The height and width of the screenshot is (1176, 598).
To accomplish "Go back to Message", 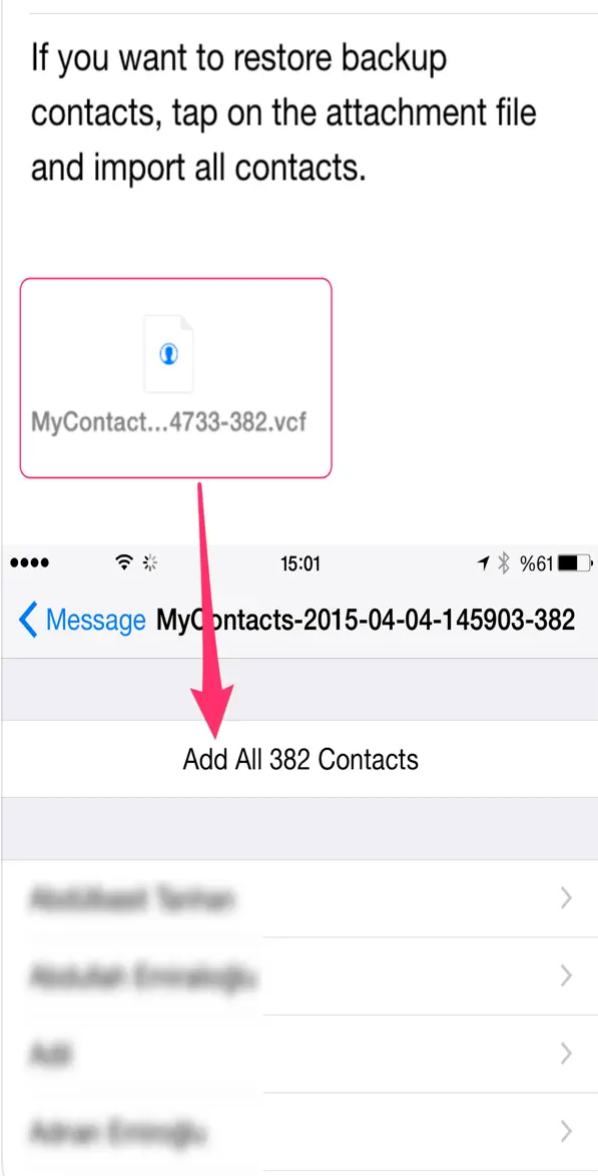I will [x=82, y=621].
